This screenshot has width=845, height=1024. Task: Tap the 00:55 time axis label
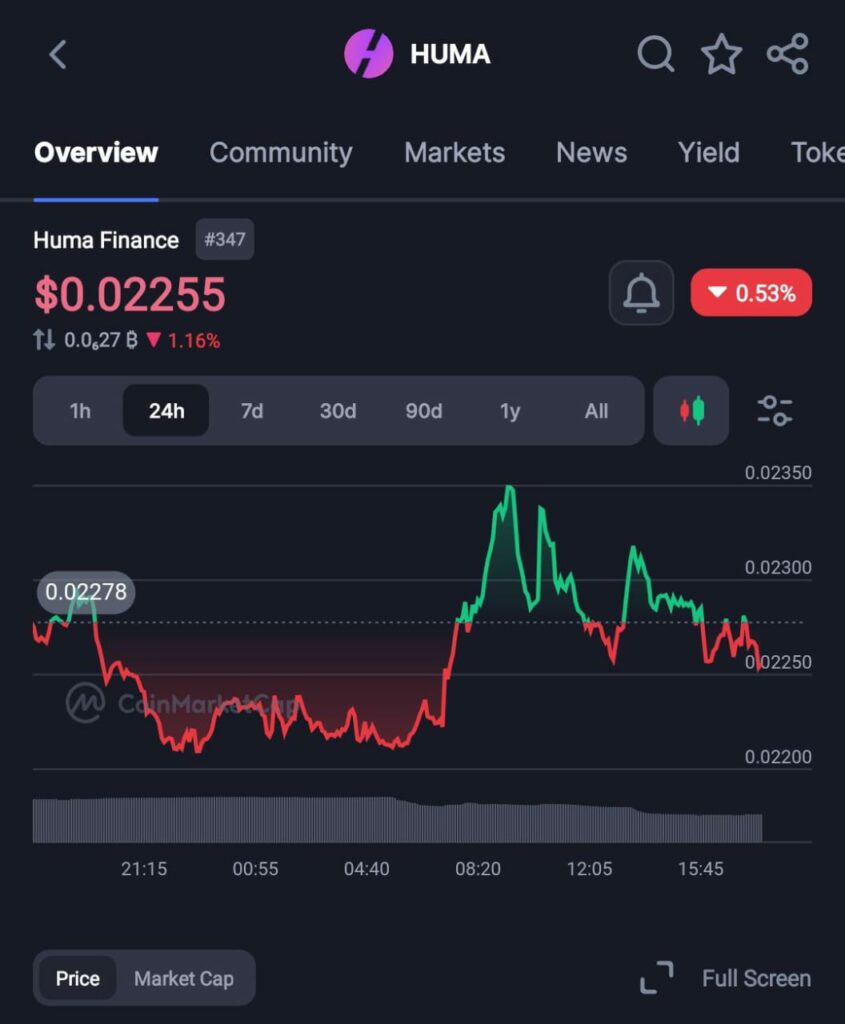point(255,869)
